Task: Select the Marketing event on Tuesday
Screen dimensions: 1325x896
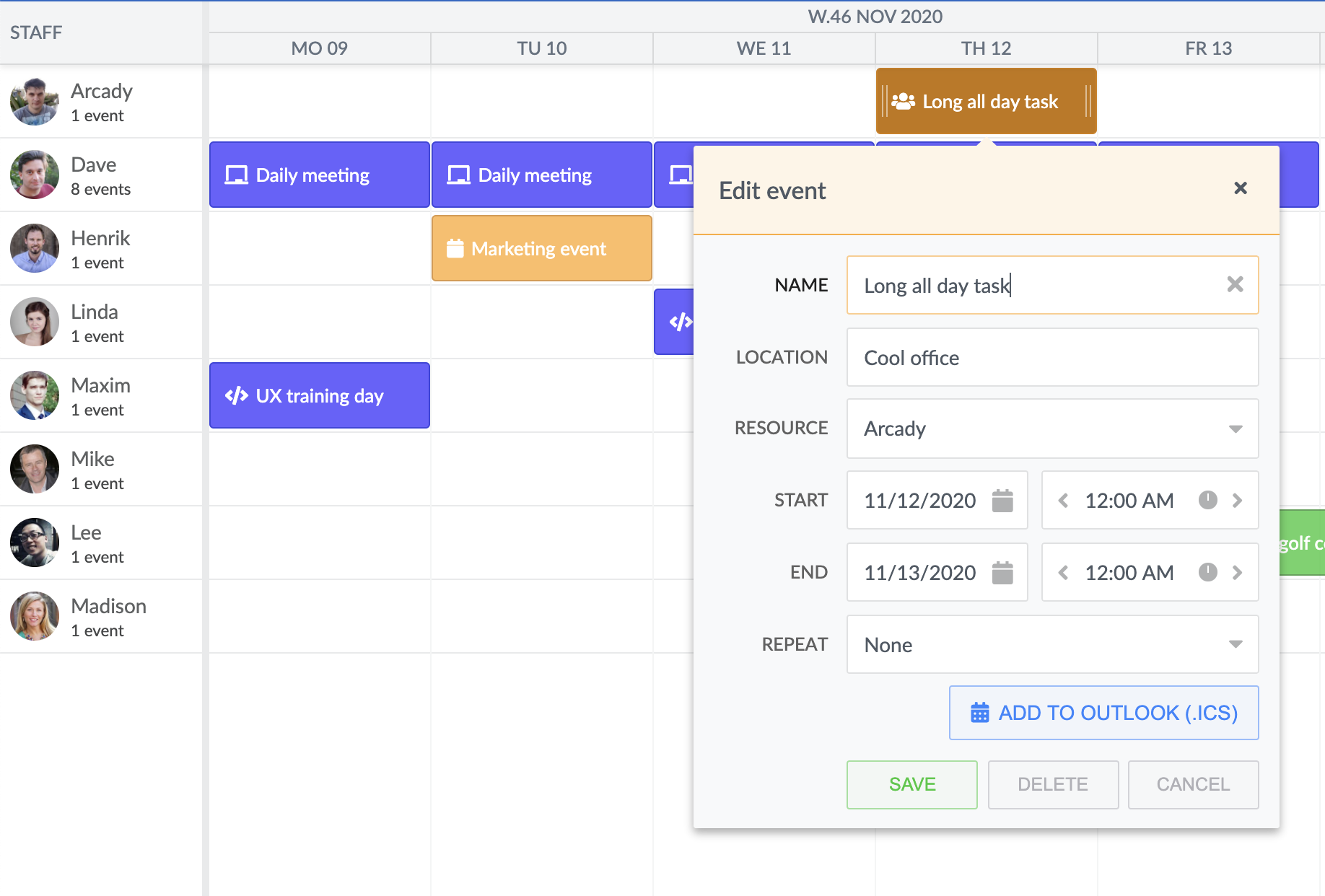Action: 541,249
